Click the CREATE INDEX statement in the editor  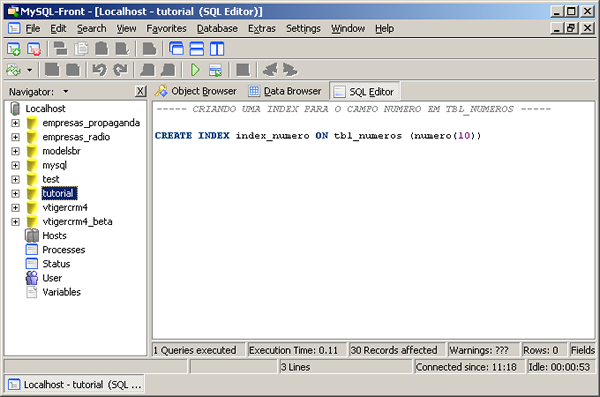pyautogui.click(x=318, y=136)
